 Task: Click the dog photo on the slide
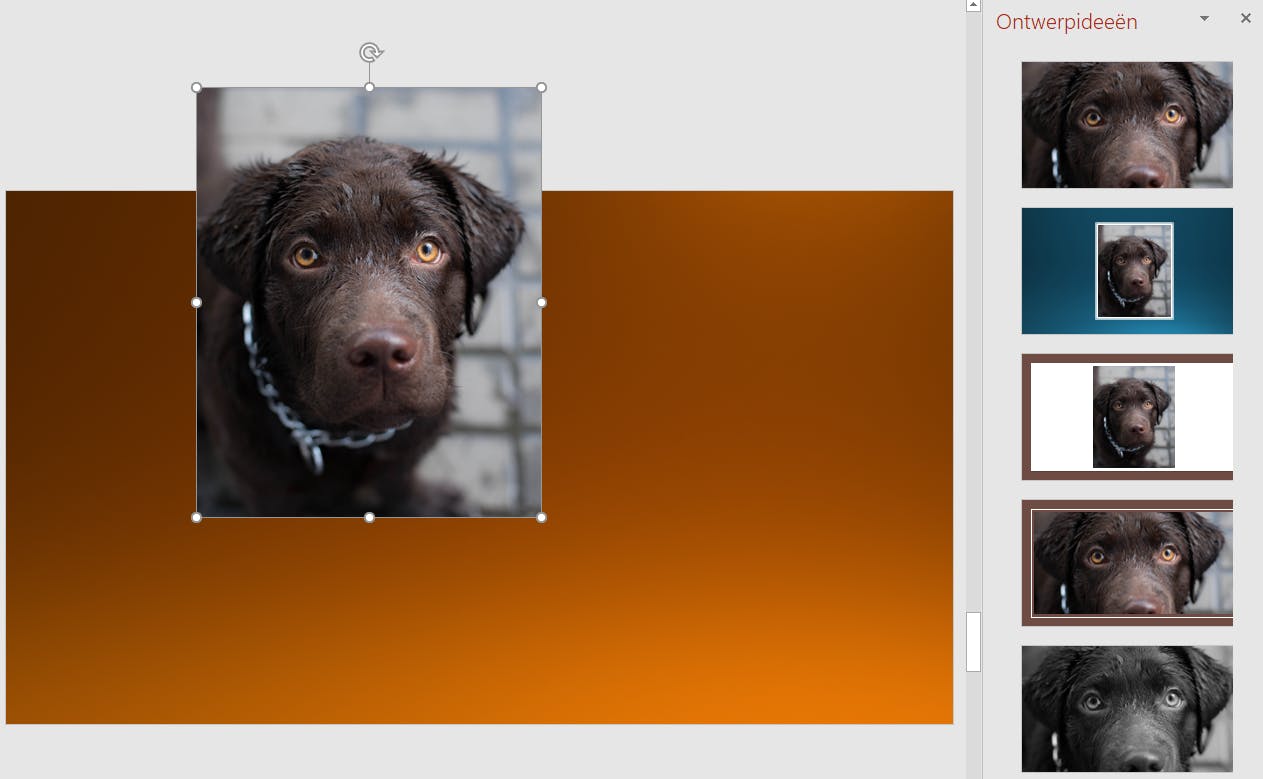click(x=369, y=302)
